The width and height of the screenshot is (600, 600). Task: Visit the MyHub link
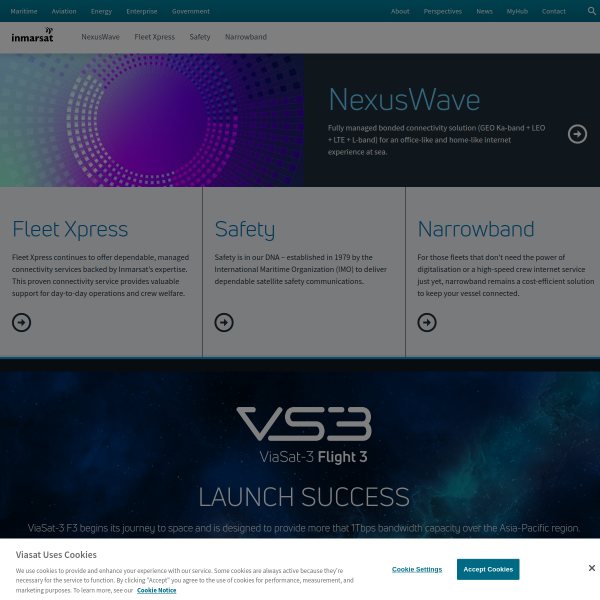[517, 11]
